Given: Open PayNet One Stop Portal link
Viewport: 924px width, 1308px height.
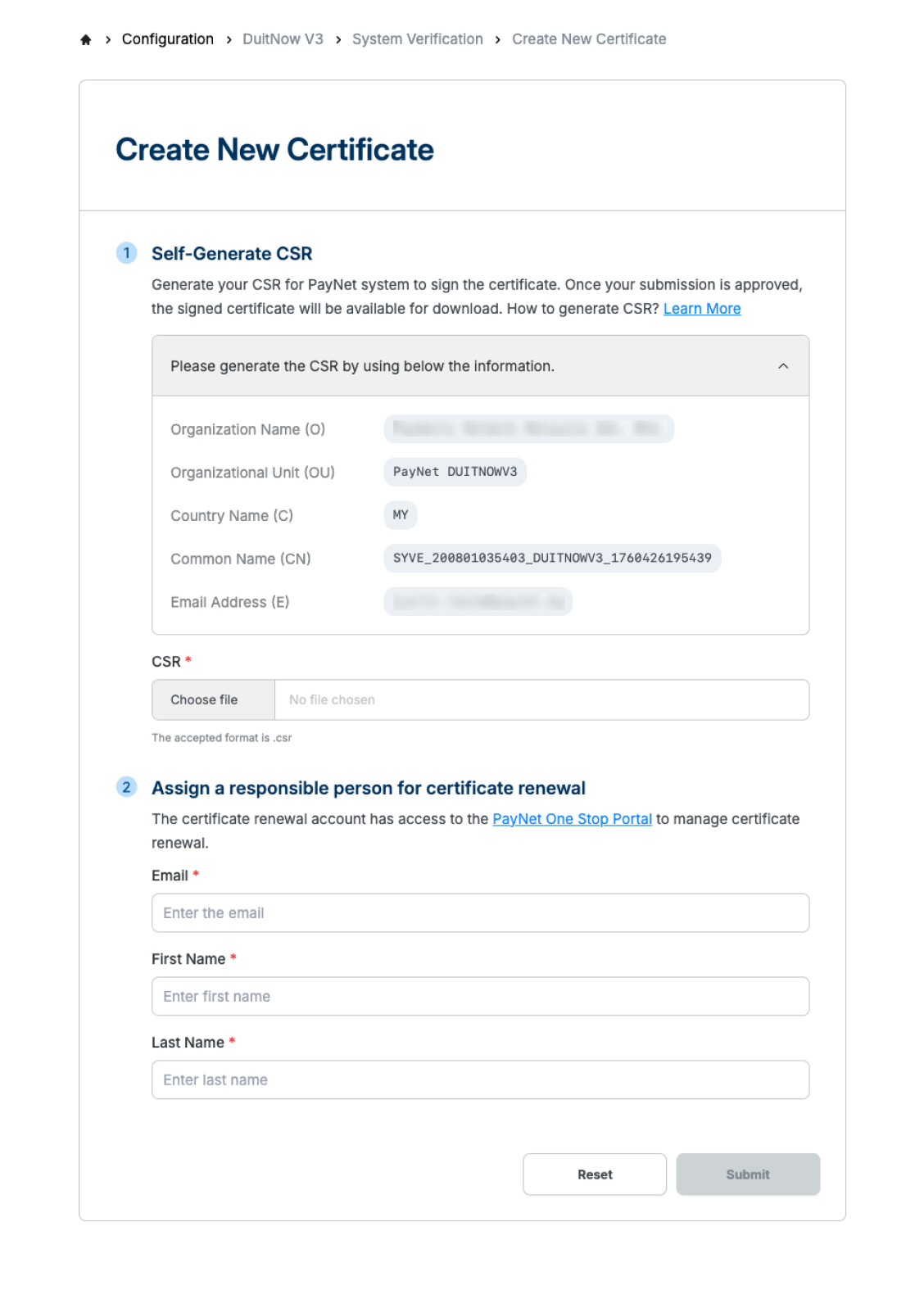Looking at the screenshot, I should (x=572, y=819).
